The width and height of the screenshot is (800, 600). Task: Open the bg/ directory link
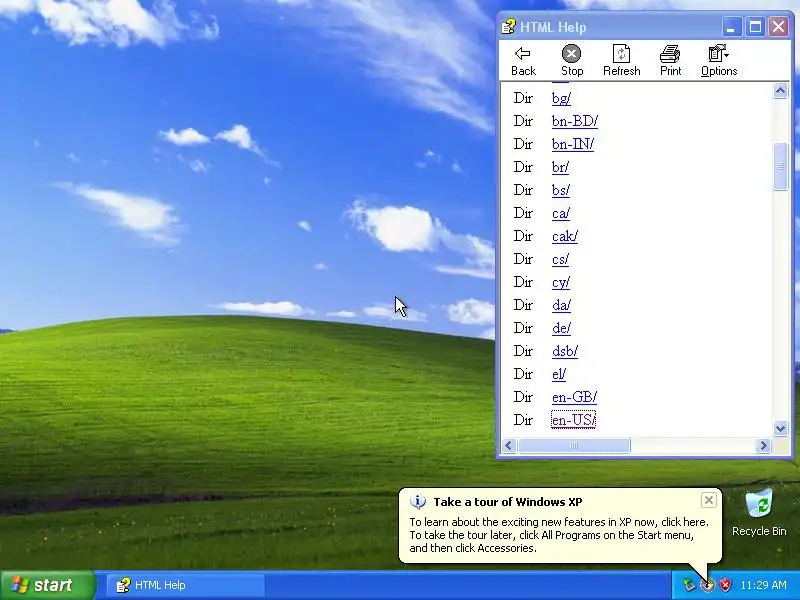pyautogui.click(x=561, y=98)
